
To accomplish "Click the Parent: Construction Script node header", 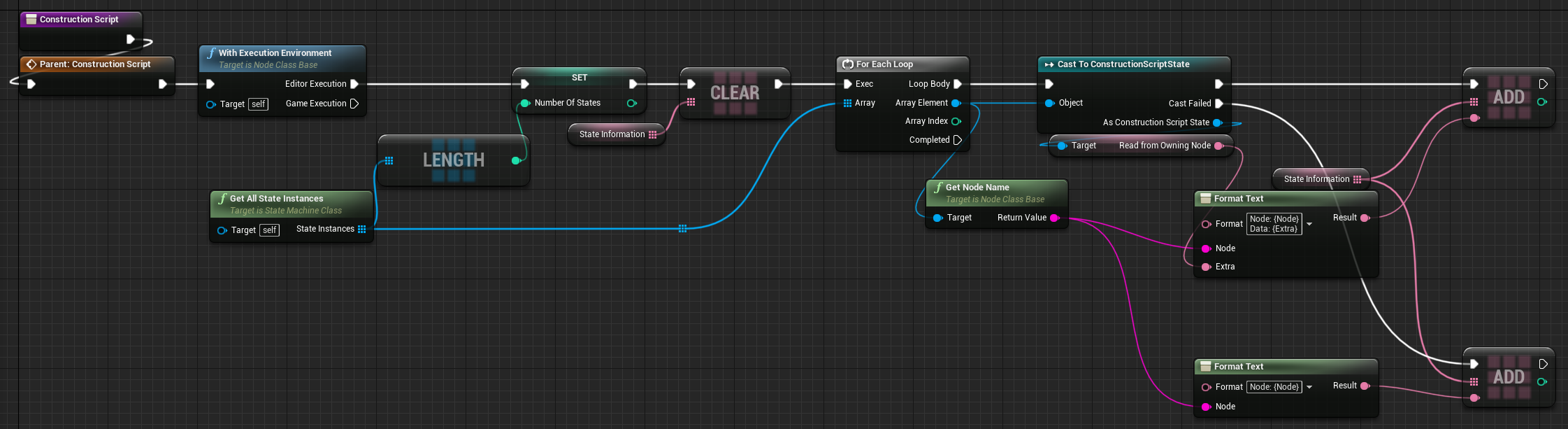I will [x=95, y=64].
